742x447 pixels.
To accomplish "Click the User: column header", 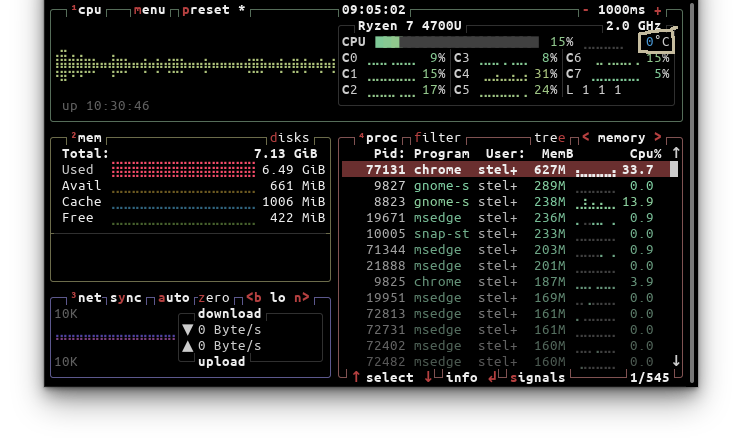I will (505, 154).
